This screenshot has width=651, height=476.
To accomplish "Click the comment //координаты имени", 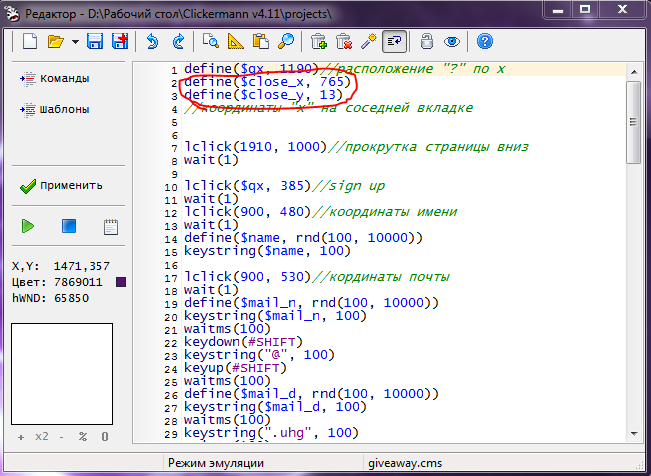I will 384,212.
